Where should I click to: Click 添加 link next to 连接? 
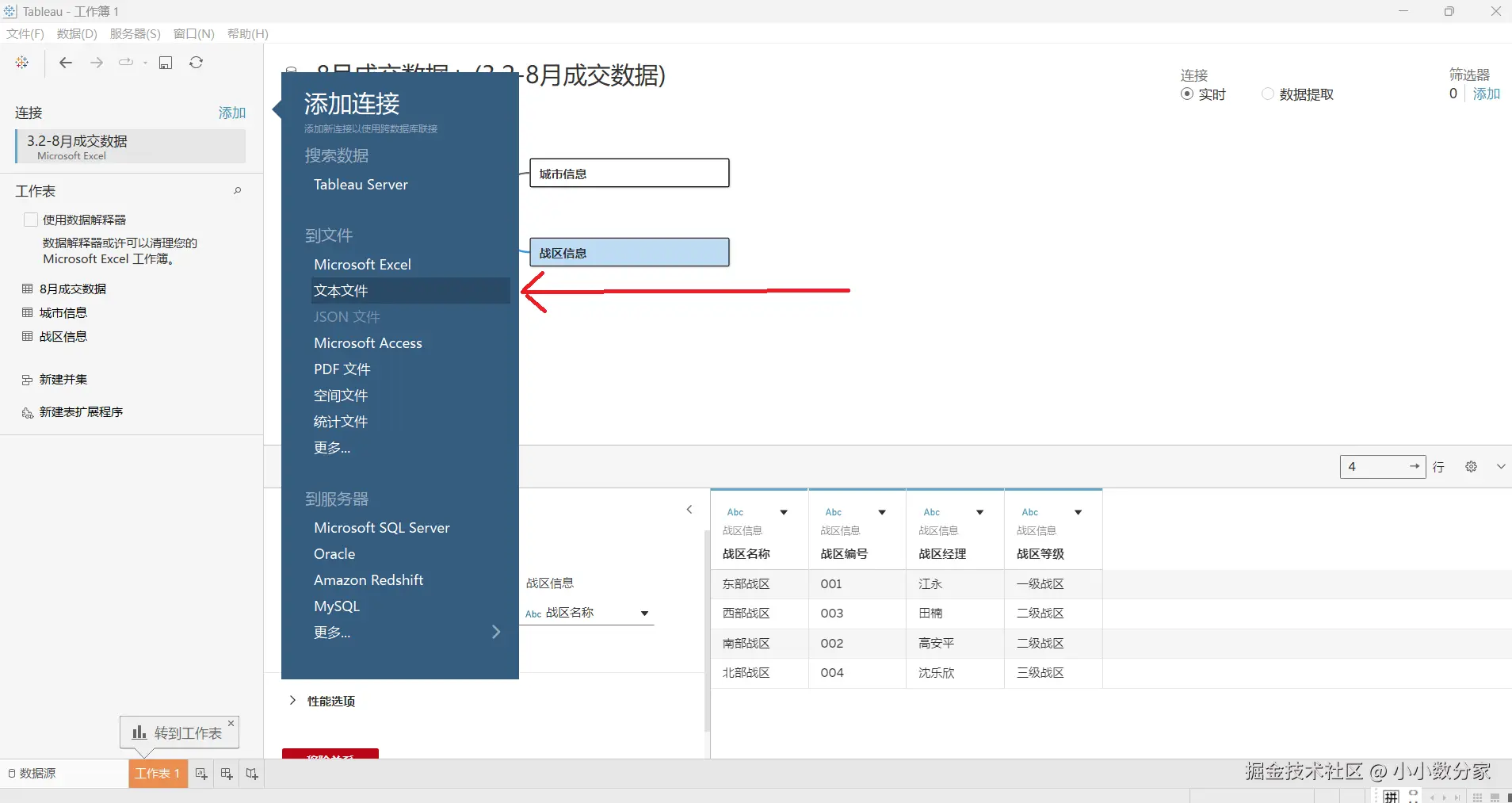coord(232,113)
